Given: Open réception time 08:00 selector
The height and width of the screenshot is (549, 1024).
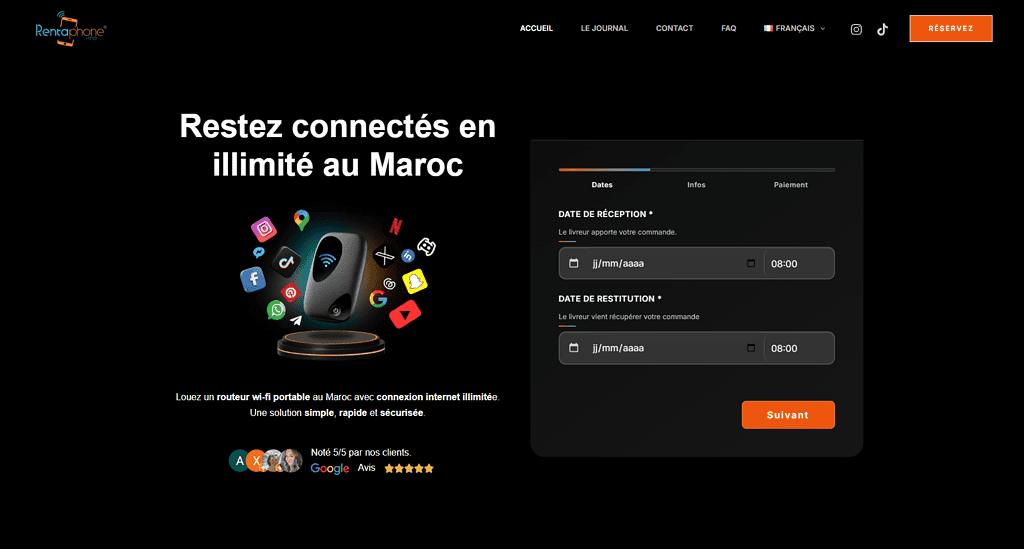Looking at the screenshot, I should 799,264.
